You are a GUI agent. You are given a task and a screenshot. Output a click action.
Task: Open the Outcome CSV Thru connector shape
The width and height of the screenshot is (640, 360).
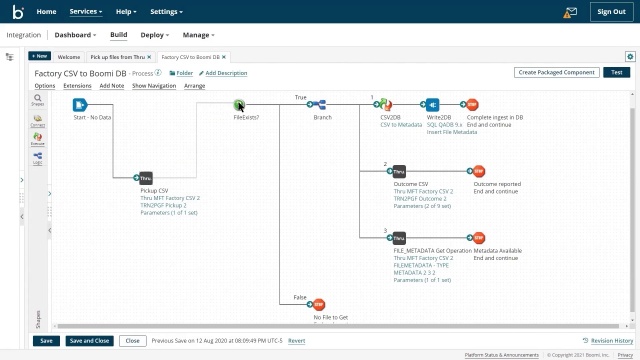399,171
